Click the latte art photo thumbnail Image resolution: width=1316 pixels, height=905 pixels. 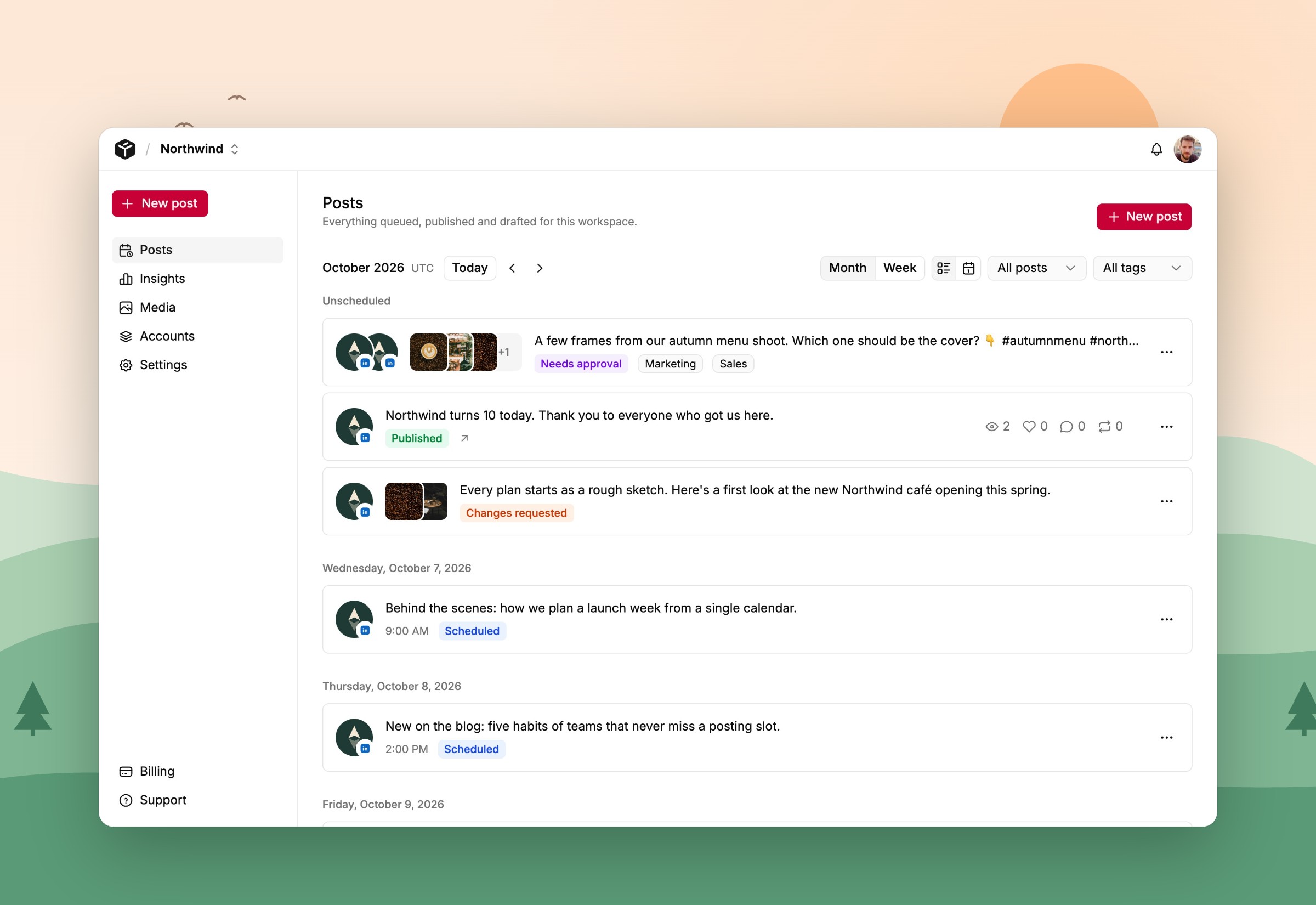pyautogui.click(x=428, y=352)
